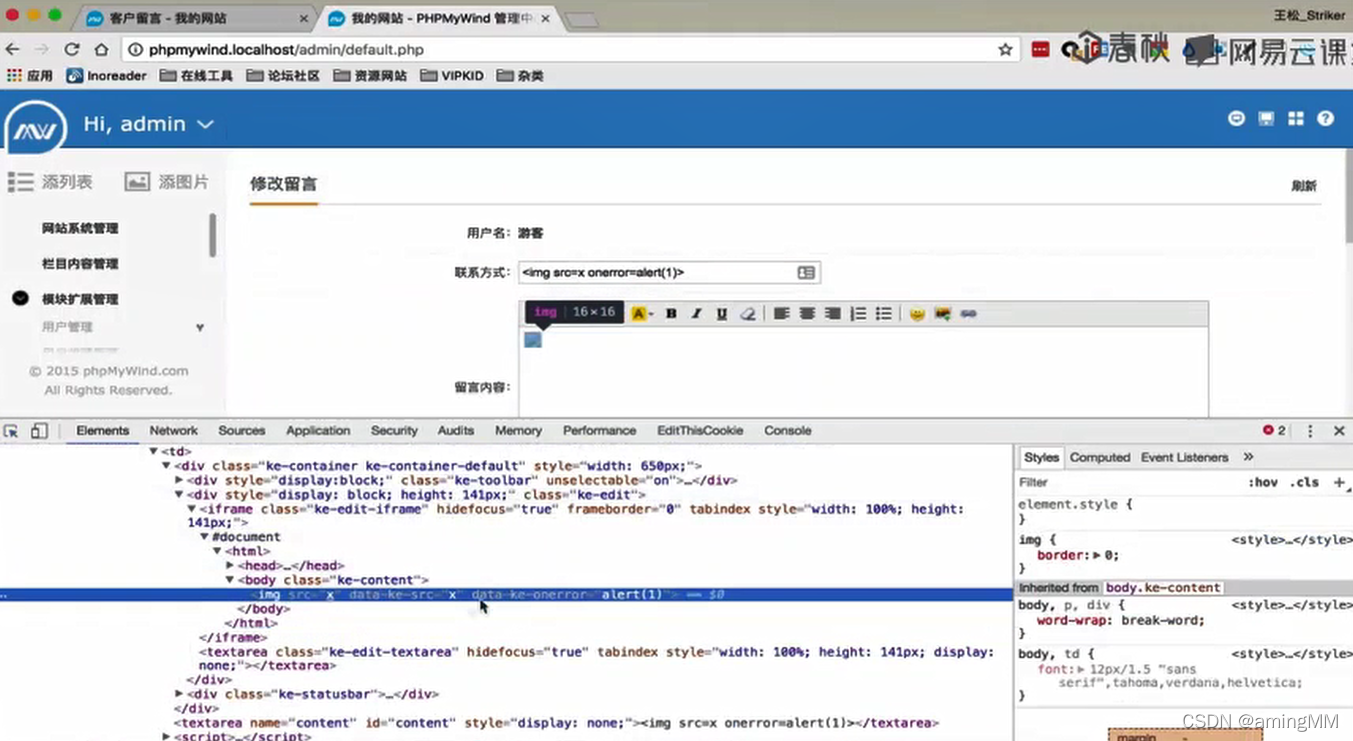
Task: Click the broken image in the editor body
Action: (533, 340)
